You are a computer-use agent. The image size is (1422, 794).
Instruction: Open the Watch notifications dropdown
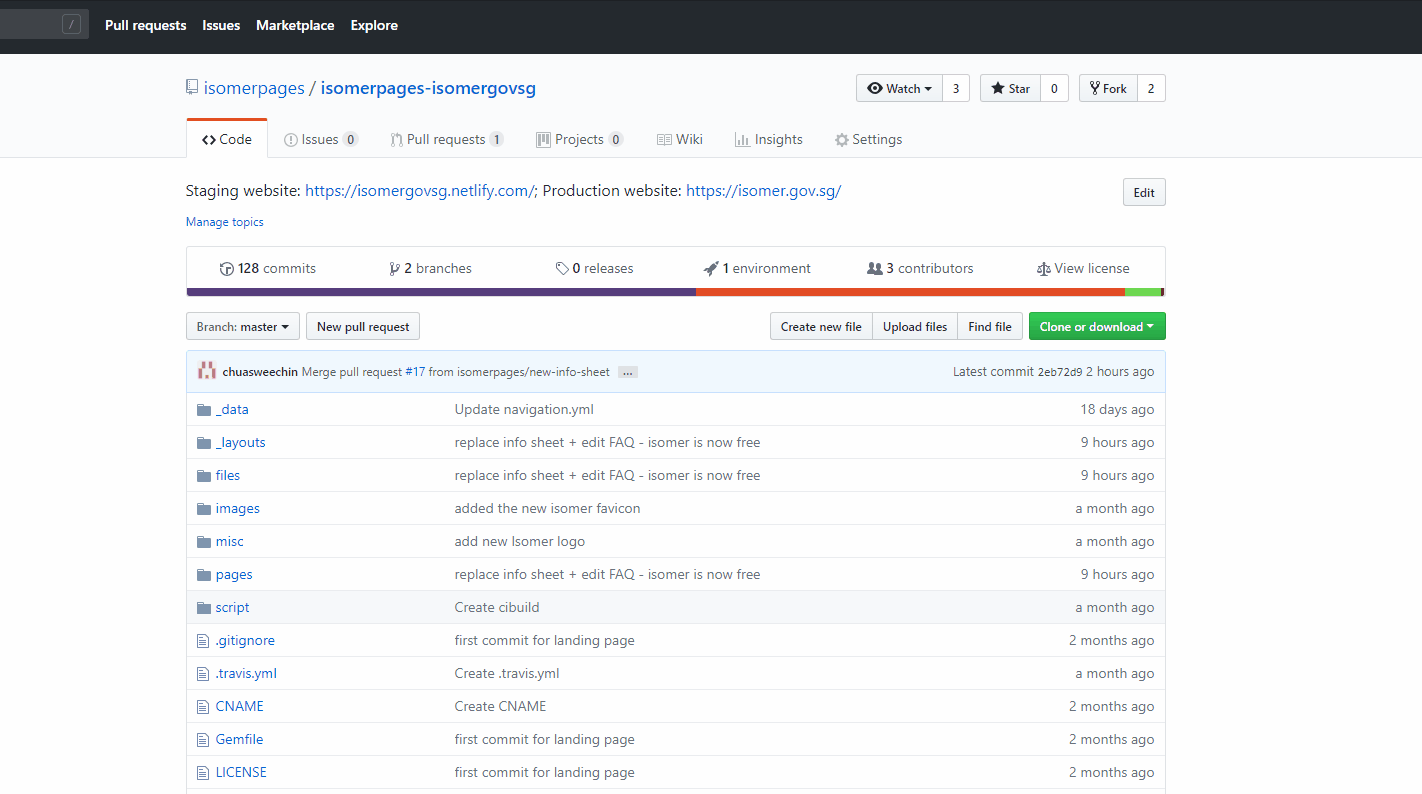click(x=899, y=89)
